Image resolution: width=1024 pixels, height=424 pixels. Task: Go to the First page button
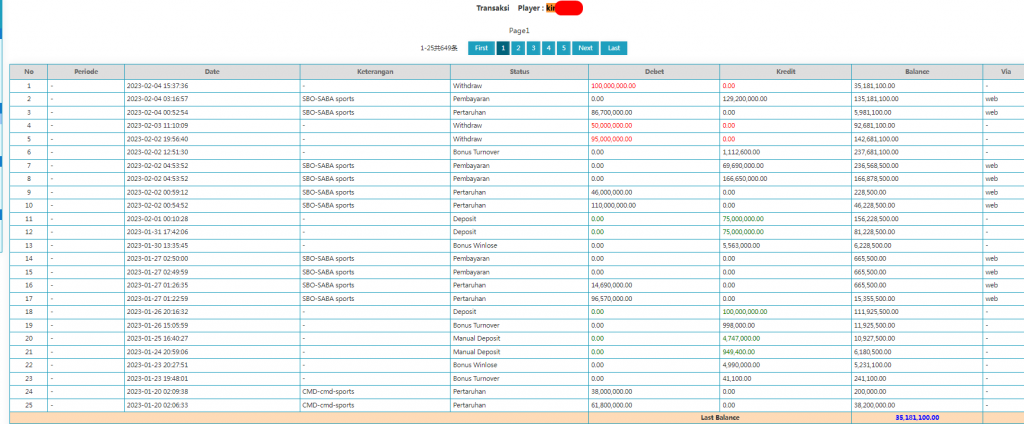coord(481,48)
